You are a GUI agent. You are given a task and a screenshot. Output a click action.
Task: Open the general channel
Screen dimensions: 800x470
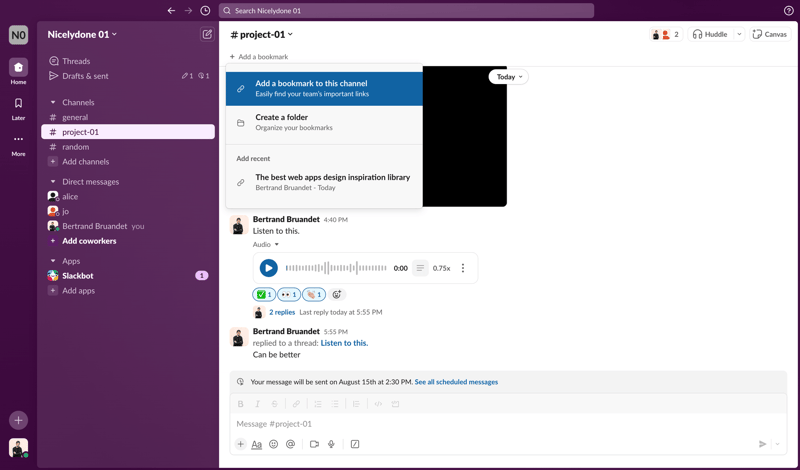click(x=128, y=117)
